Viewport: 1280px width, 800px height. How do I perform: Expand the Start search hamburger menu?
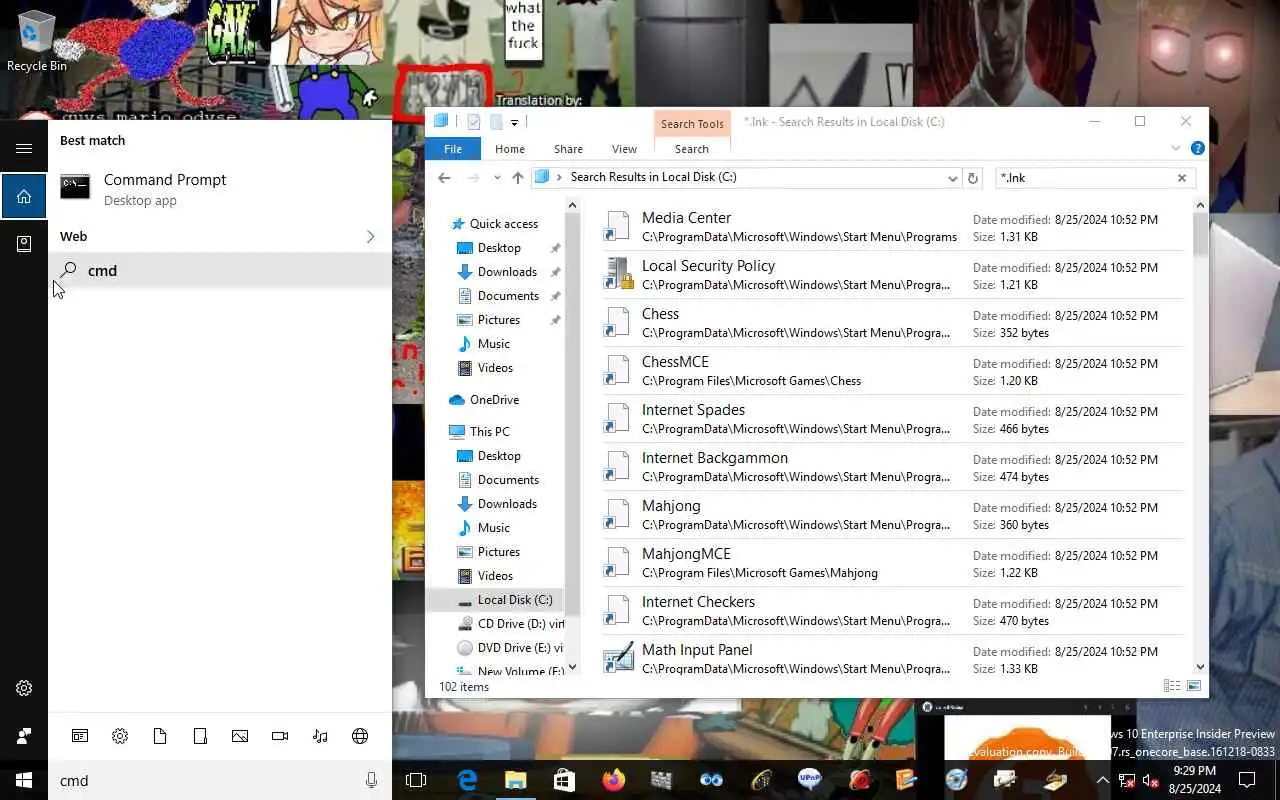24,148
